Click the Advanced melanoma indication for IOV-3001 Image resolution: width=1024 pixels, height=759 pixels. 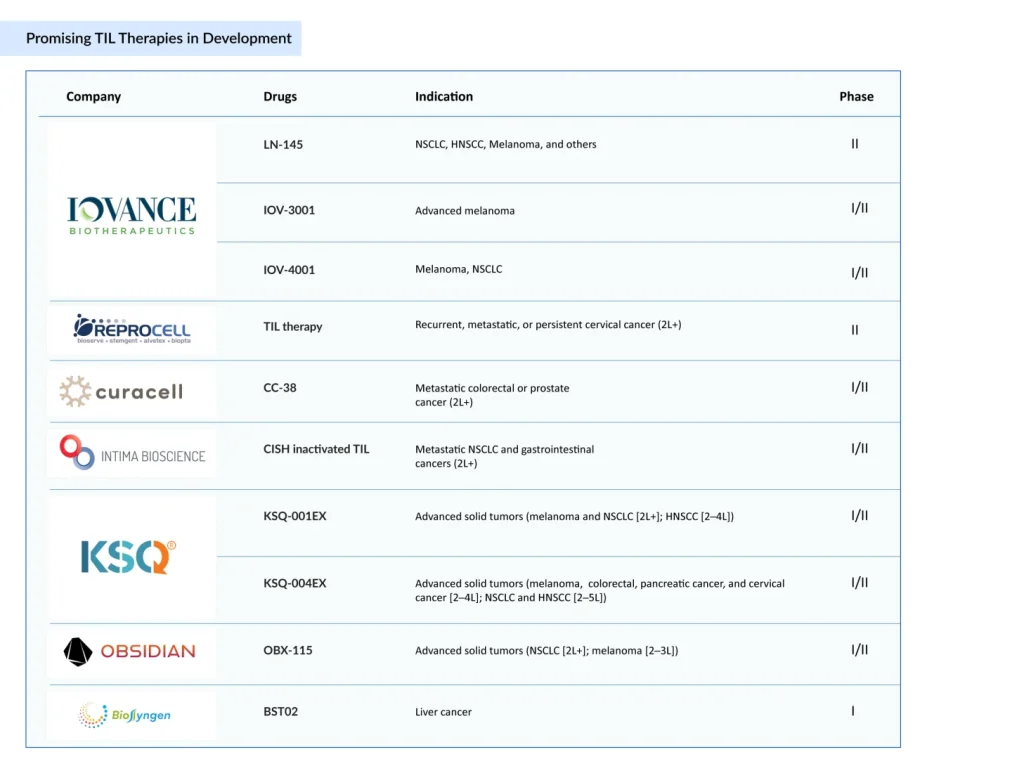465,211
